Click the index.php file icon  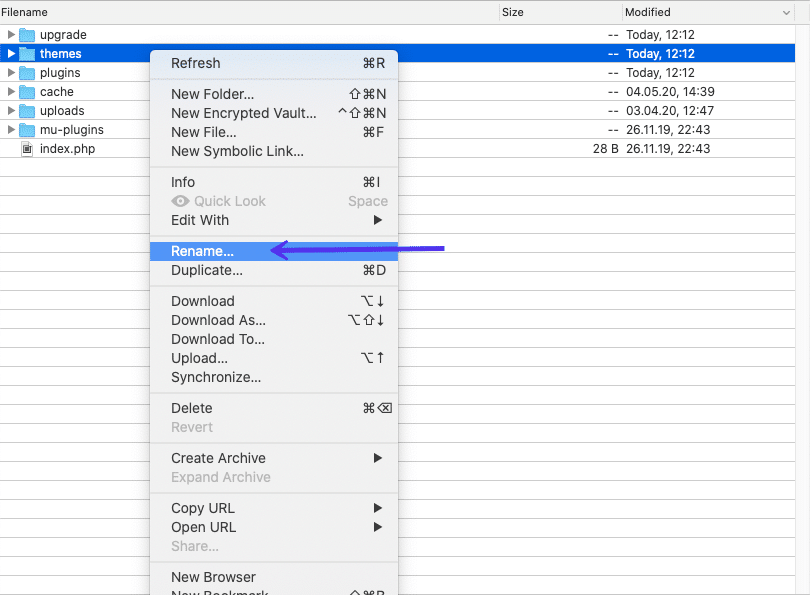point(26,148)
